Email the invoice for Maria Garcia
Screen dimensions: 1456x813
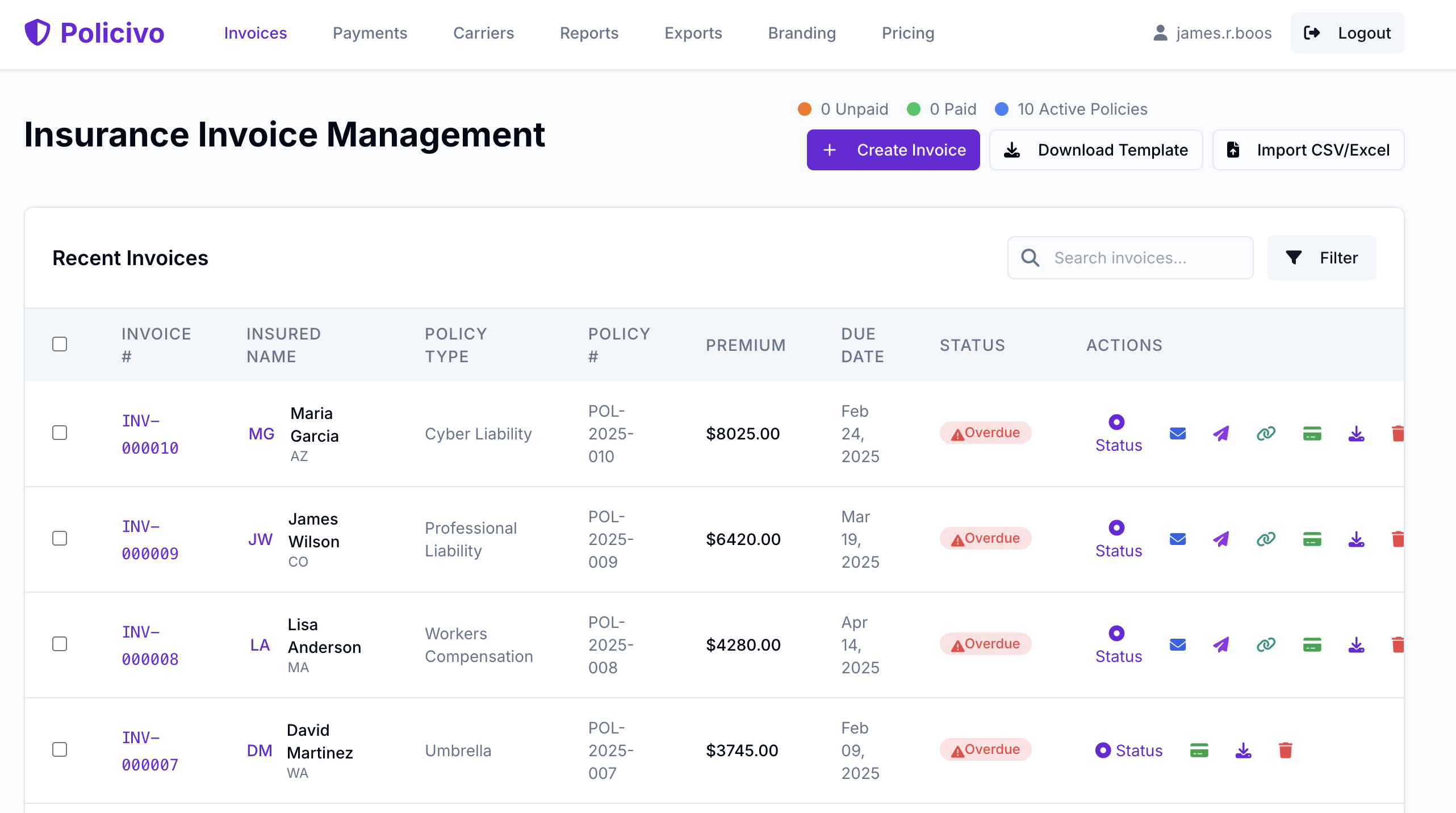click(x=1177, y=433)
